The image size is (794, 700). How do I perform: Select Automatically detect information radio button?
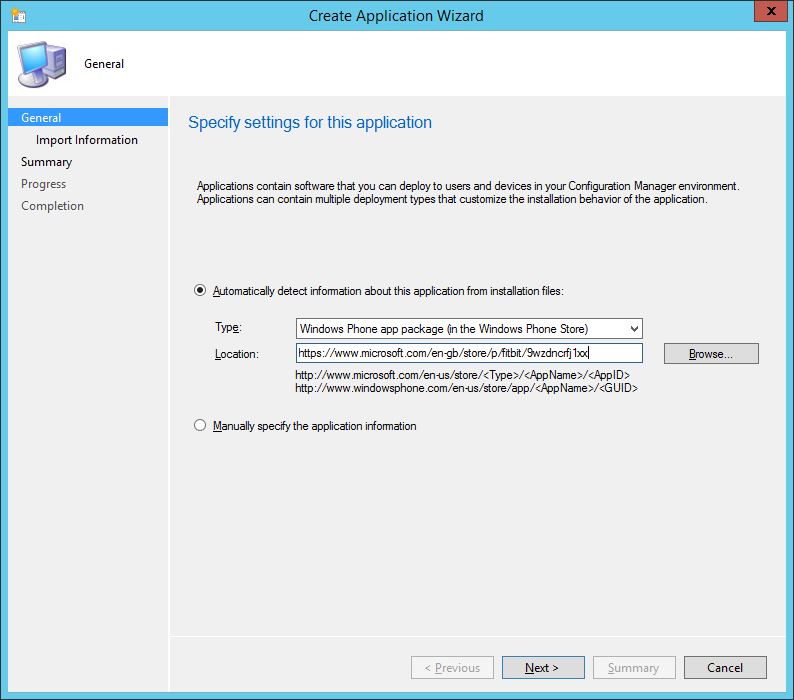coord(200,290)
